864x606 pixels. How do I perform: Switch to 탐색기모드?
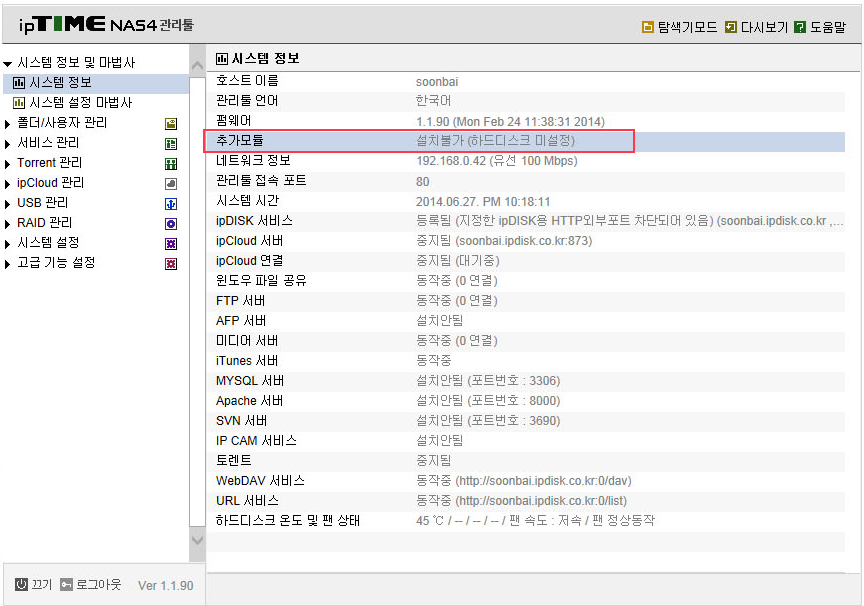coord(687,27)
